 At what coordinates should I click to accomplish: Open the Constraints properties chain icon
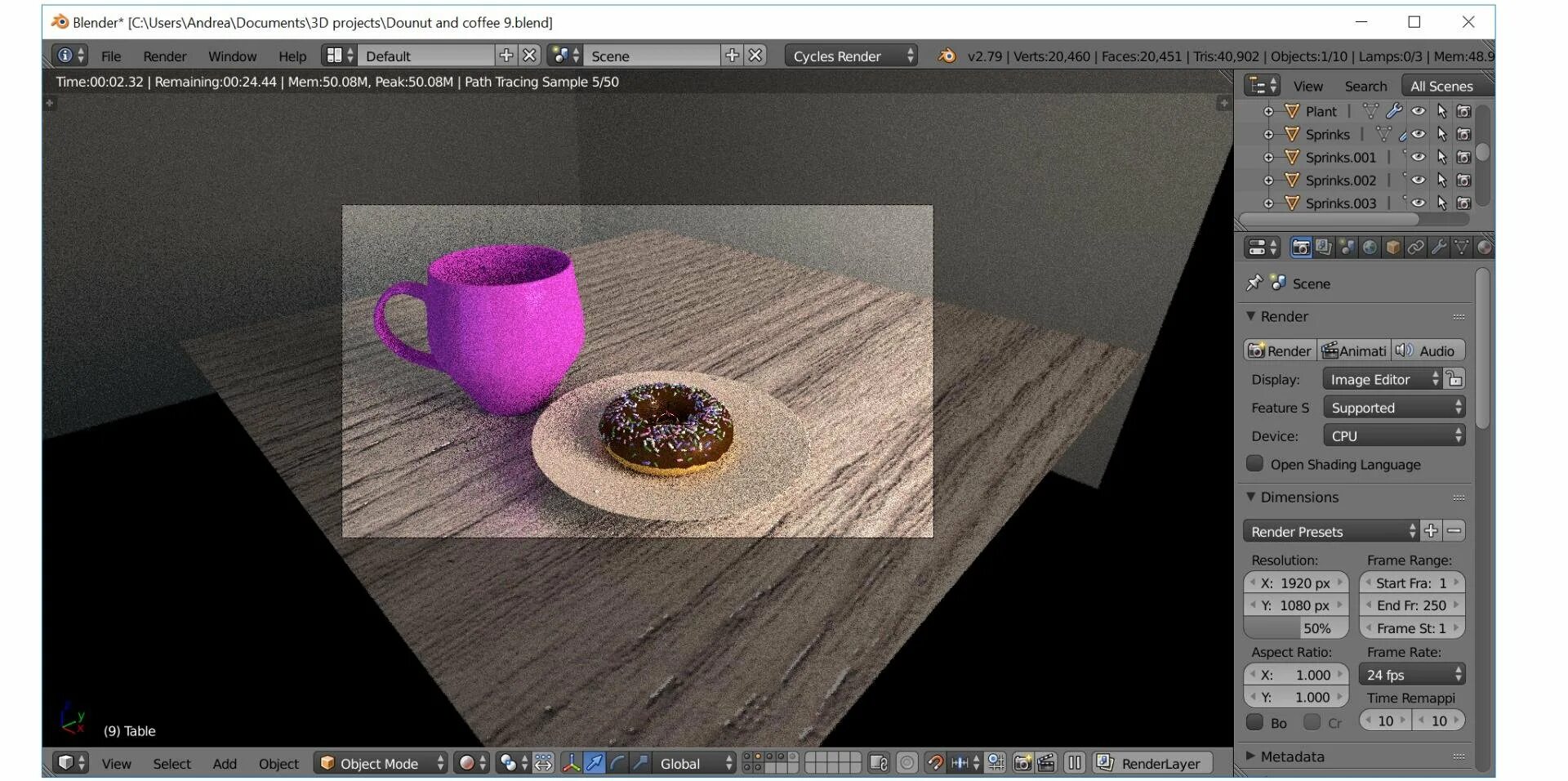click(x=1415, y=248)
